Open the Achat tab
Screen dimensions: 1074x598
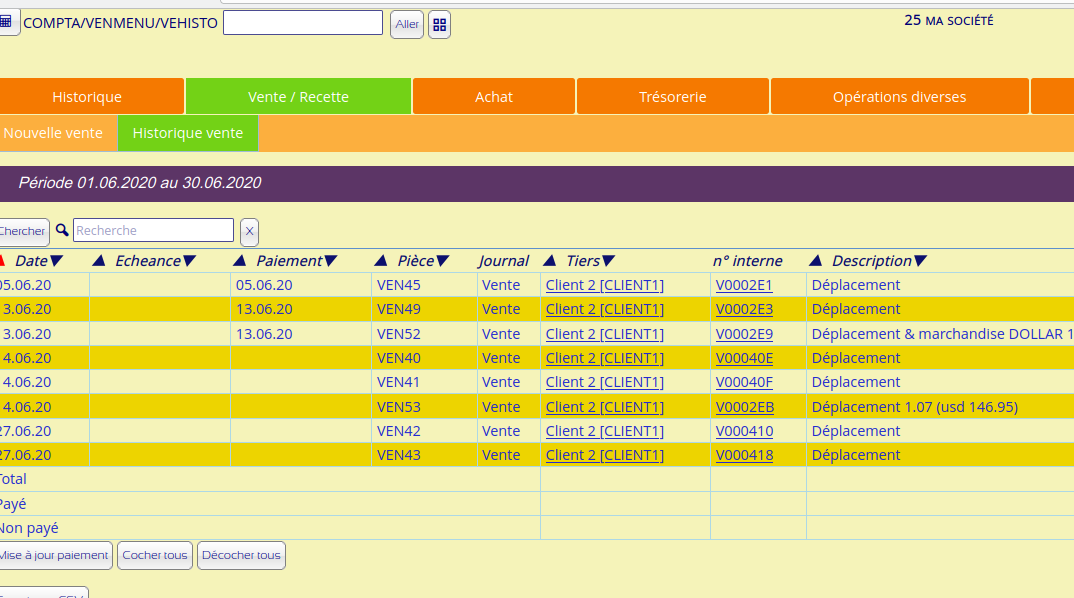tap(494, 97)
